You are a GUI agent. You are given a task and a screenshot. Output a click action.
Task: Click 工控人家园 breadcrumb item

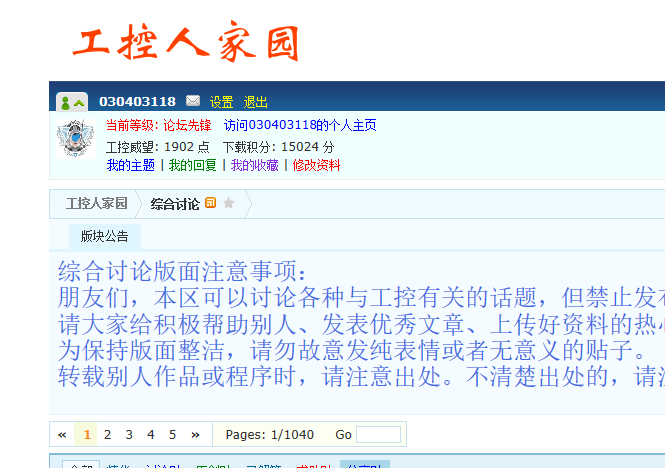(96, 204)
